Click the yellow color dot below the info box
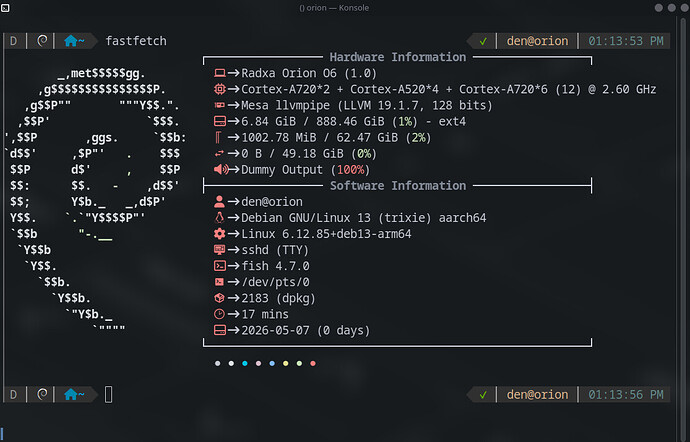Screen dimensions: 690x442 (286, 364)
